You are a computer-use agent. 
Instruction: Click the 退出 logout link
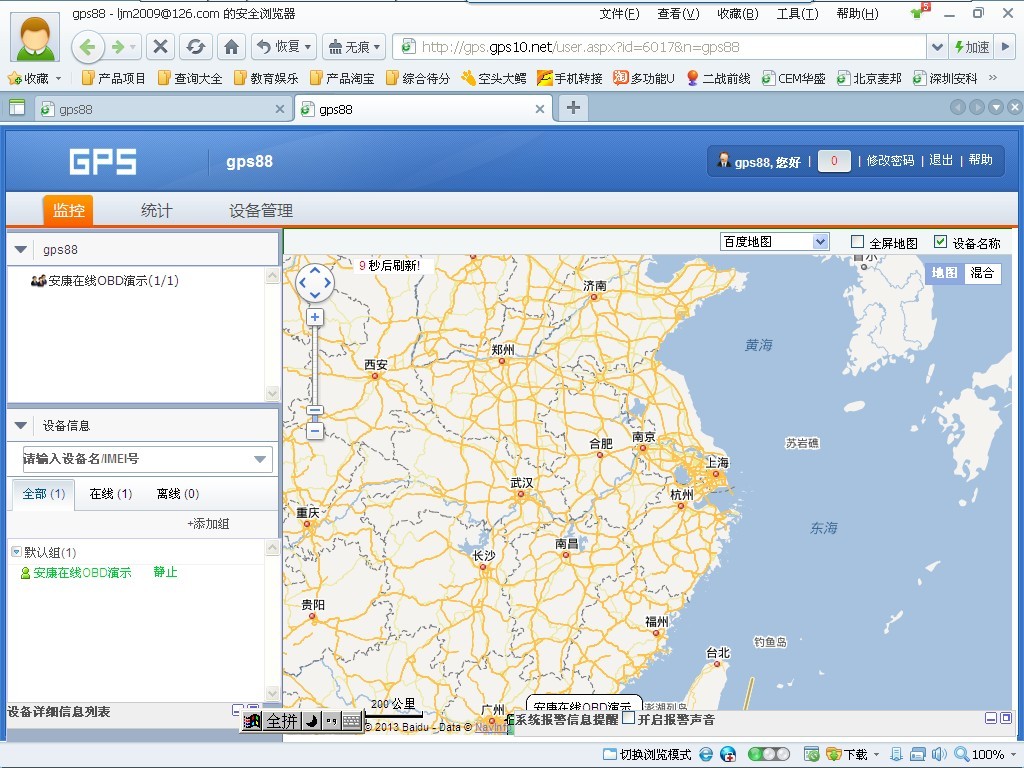click(941, 161)
